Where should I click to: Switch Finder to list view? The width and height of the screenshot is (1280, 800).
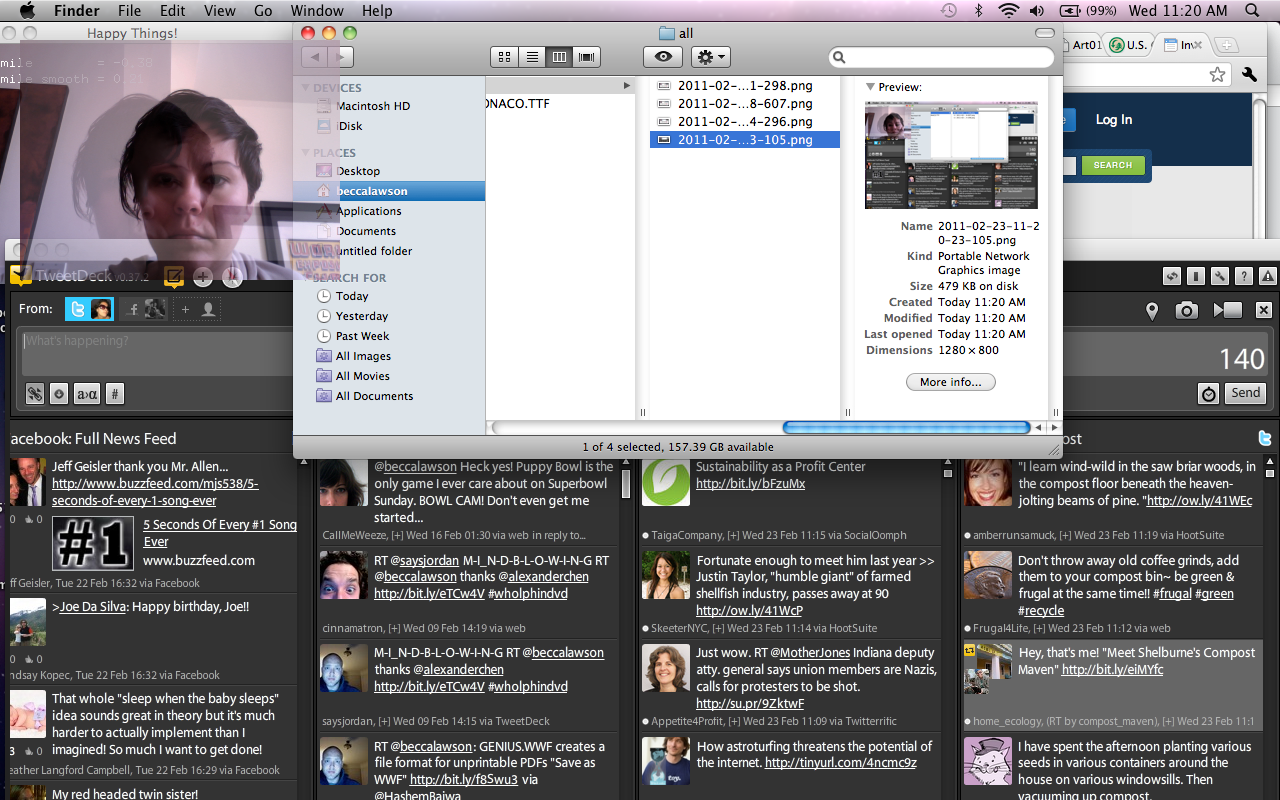(x=533, y=57)
